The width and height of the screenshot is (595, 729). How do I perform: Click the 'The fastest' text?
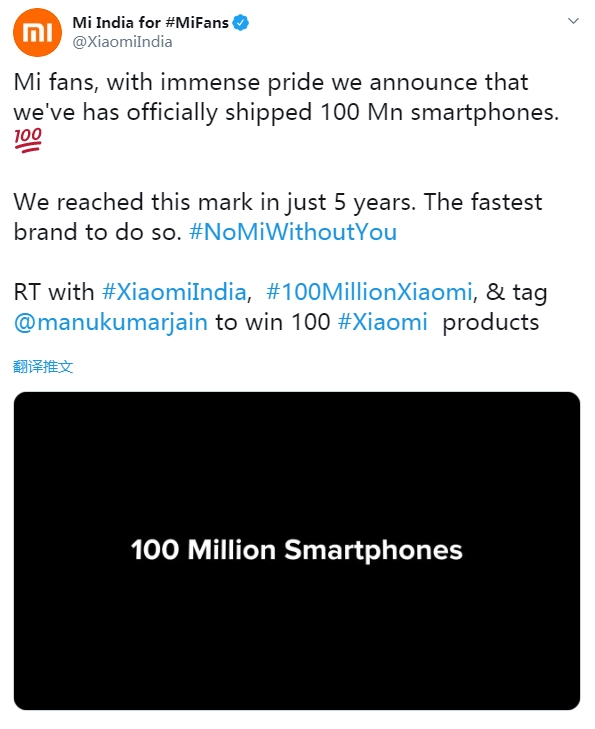tap(483, 202)
